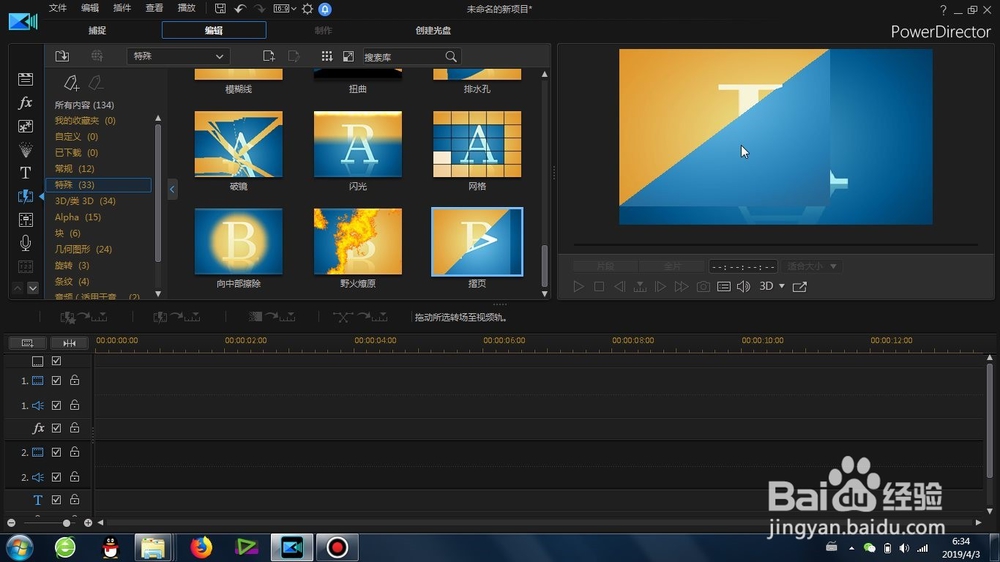The width and height of the screenshot is (1000, 562).
Task: Select the 所有内容 (134) category
Action: (84, 105)
